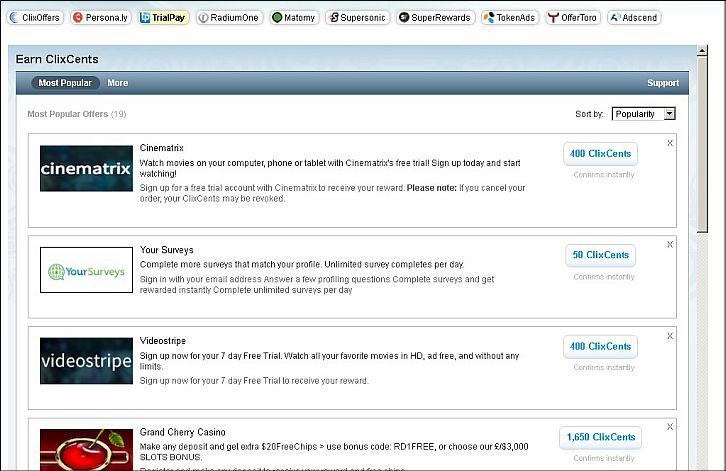
Task: Dismiss the Your Surveys offer
Action: click(x=670, y=245)
